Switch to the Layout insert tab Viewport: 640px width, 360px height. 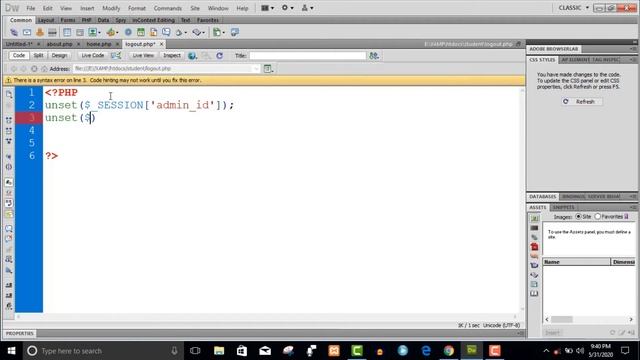(46, 20)
